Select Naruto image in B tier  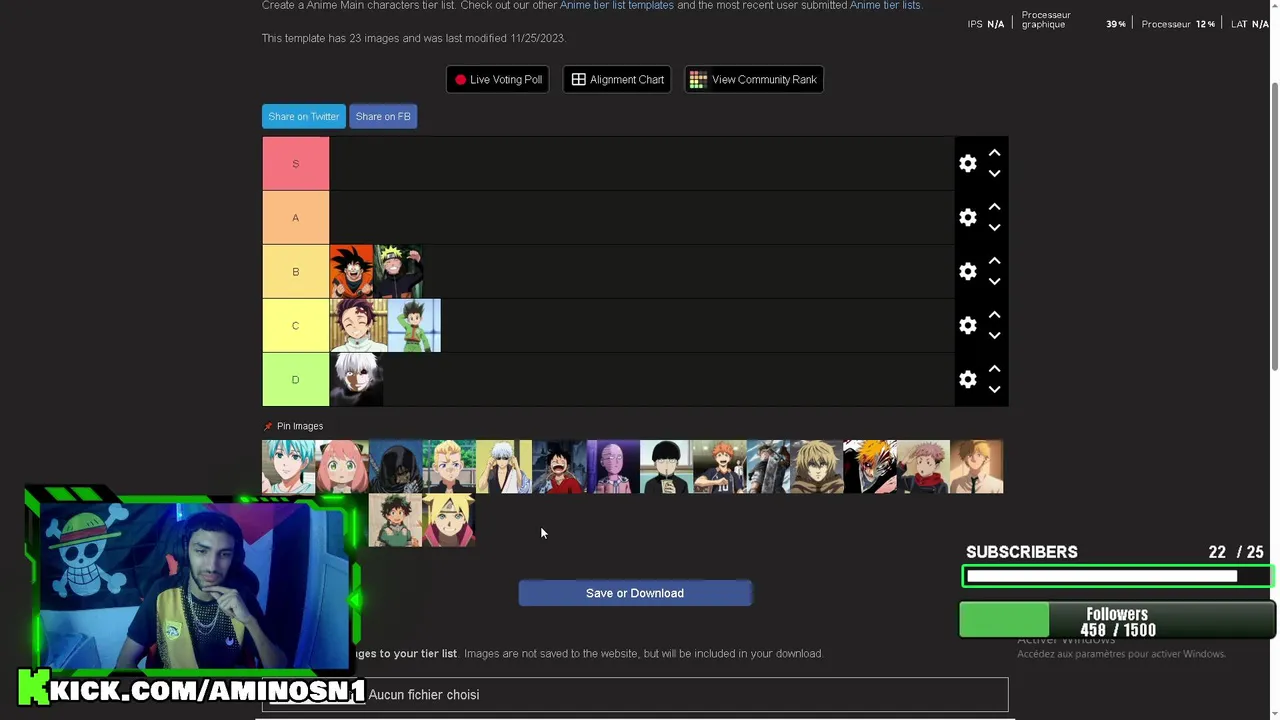pos(398,271)
